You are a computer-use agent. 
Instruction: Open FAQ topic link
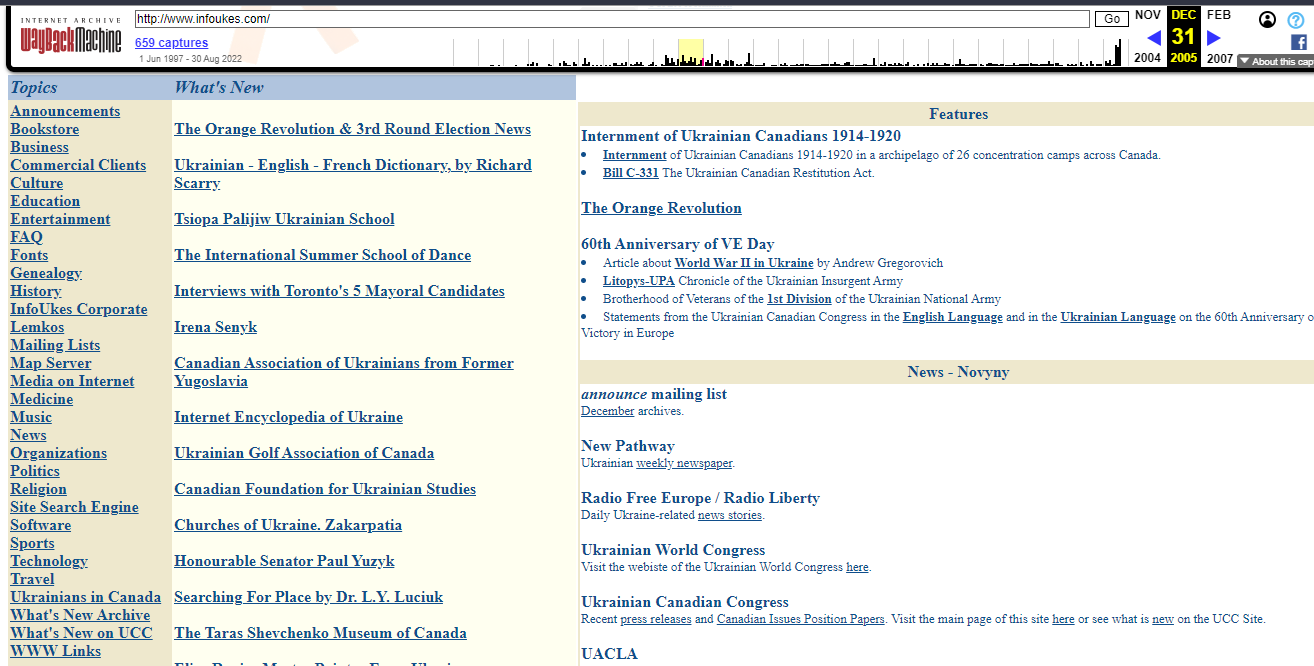(27, 237)
